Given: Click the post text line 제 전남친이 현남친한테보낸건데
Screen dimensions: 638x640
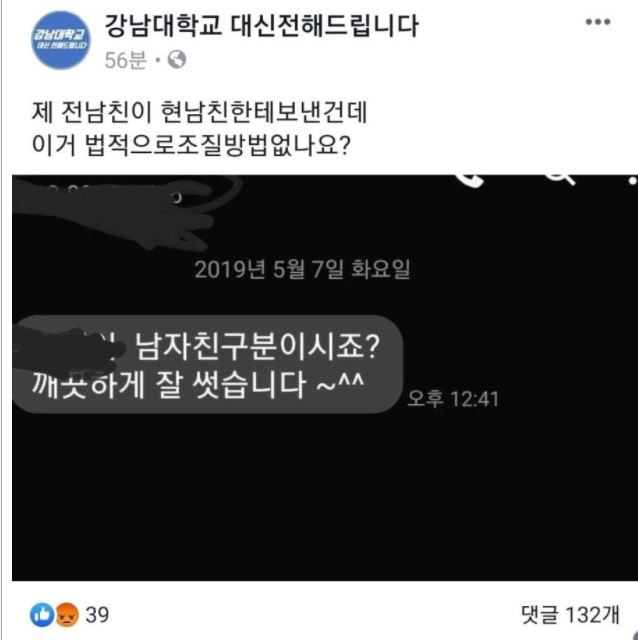Looking at the screenshot, I should 200,112.
